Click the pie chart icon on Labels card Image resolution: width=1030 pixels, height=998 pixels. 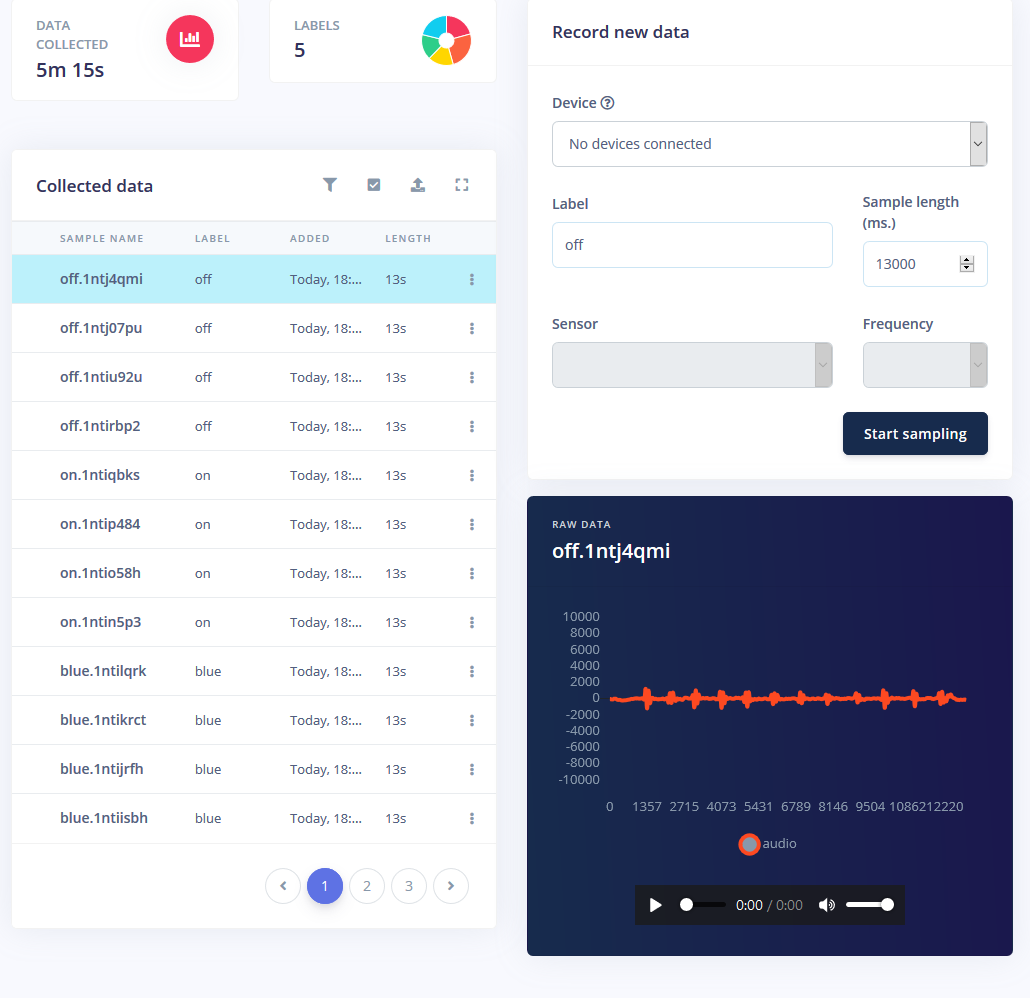tap(446, 40)
